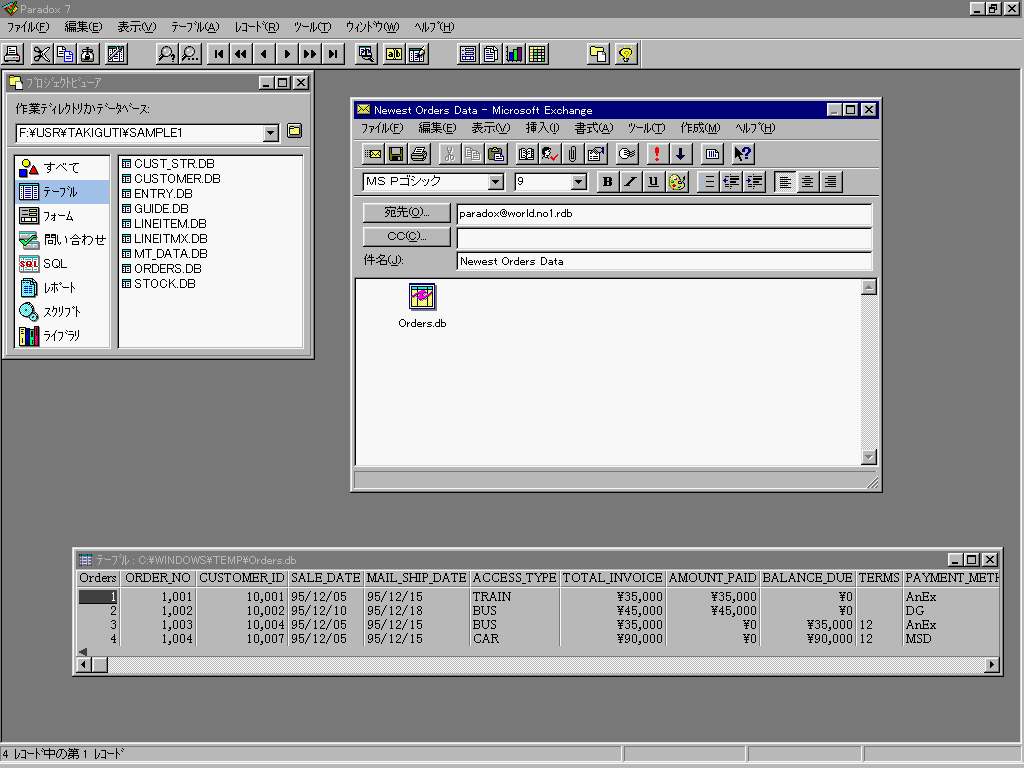Decrease paragraph indent in message
The image size is (1024, 768).
click(731, 182)
